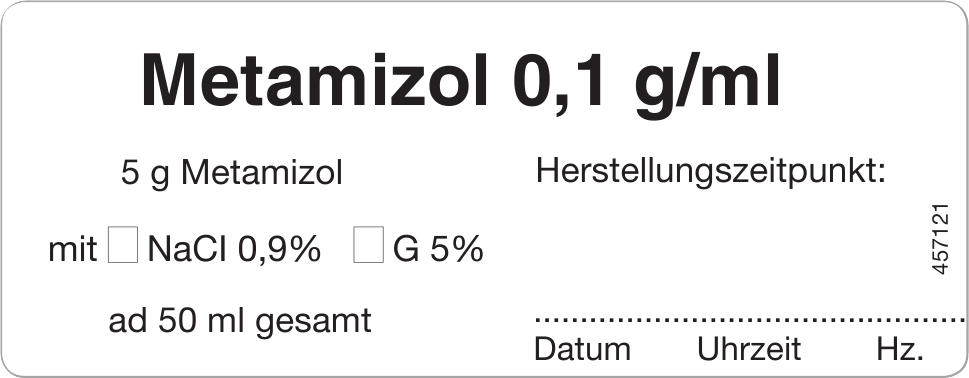The image size is (969, 378).
Task: Tick the NaCl 0,9% checkbox
Action: tap(123, 245)
